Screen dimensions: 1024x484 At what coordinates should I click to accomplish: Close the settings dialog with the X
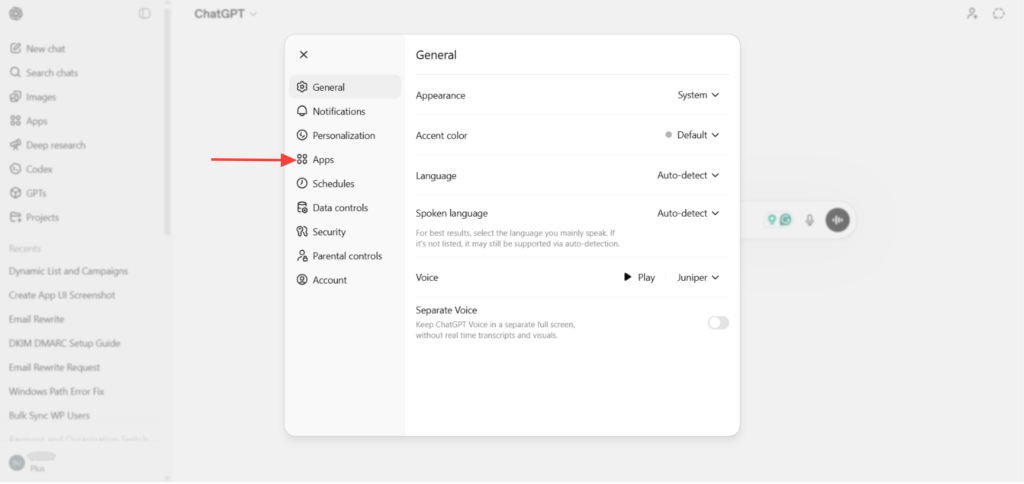click(303, 55)
